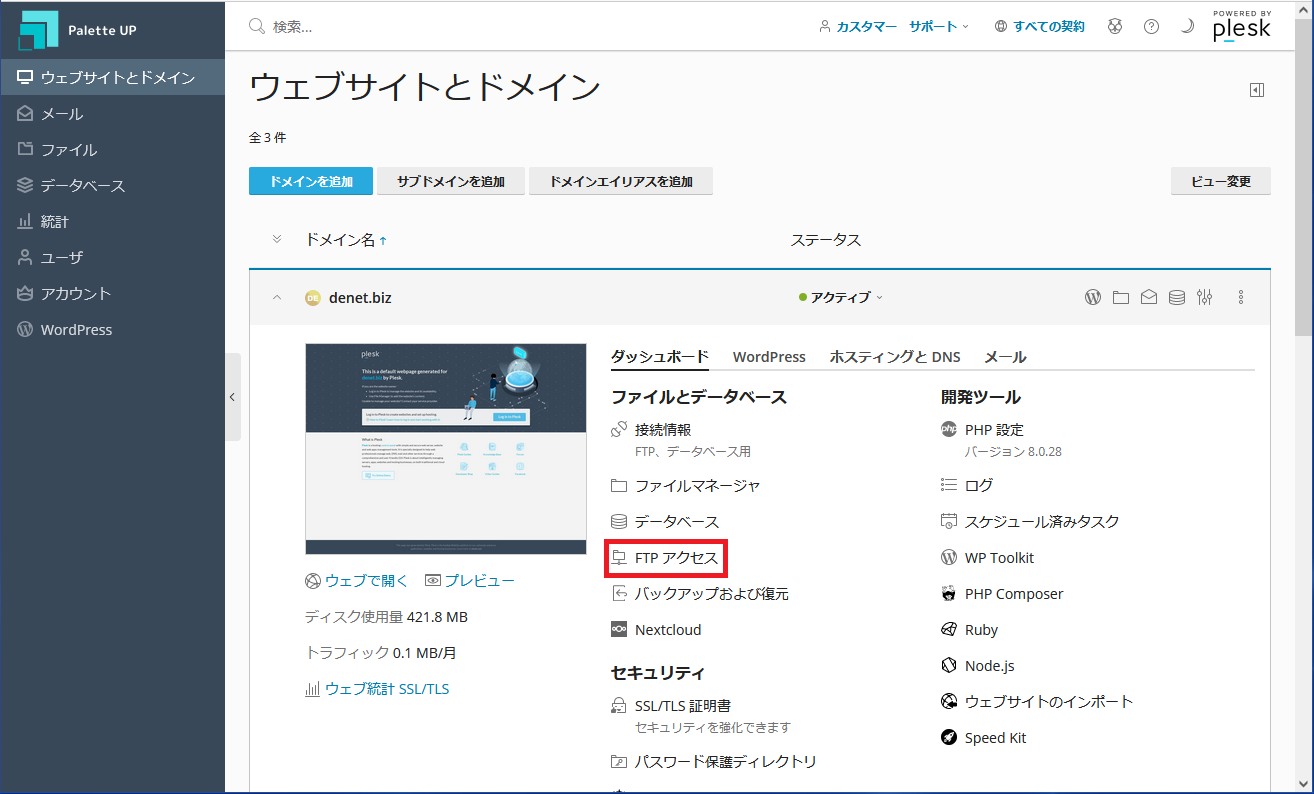Expand all domains double-chevron
Screen dimensions: 1314x794
point(277,239)
